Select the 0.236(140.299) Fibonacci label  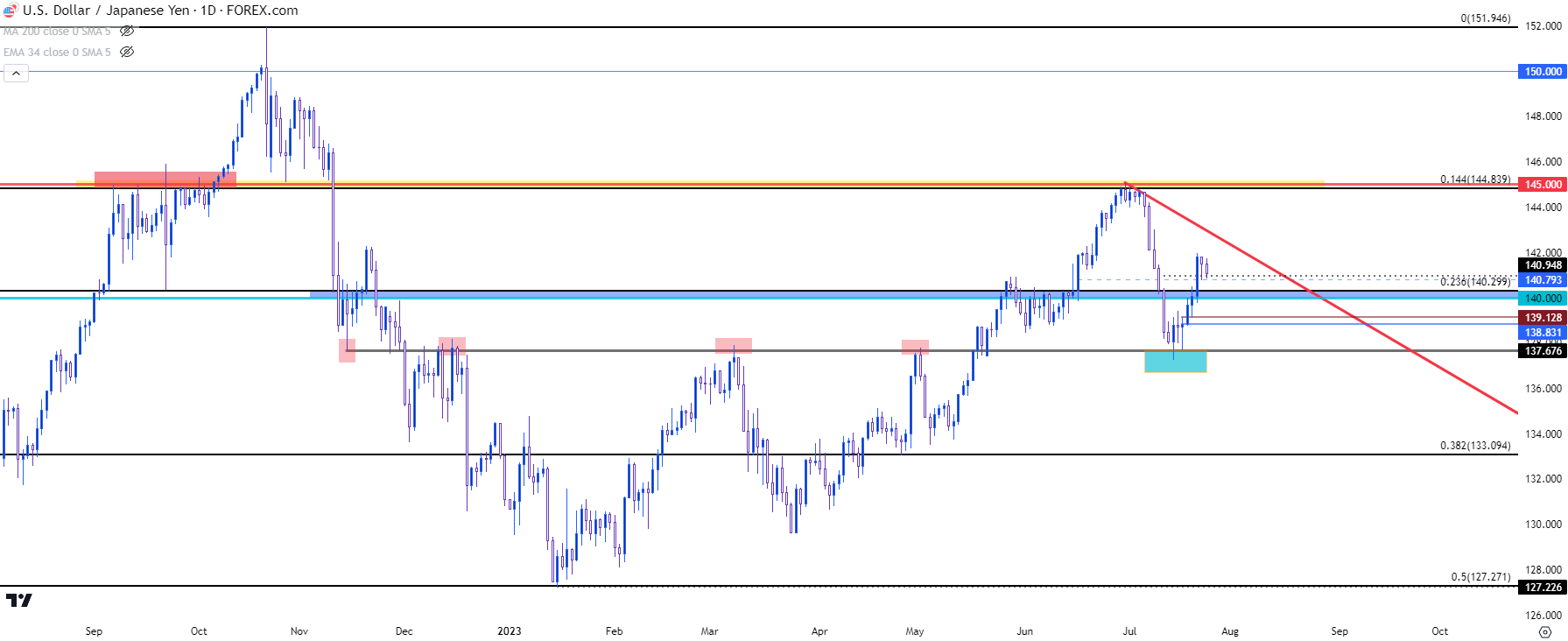point(1475,281)
